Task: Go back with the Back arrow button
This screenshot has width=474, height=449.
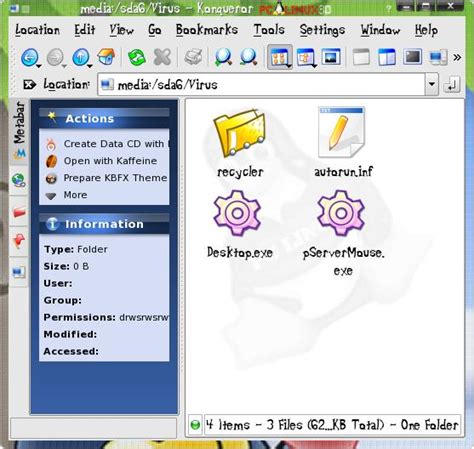Action: coord(29,57)
